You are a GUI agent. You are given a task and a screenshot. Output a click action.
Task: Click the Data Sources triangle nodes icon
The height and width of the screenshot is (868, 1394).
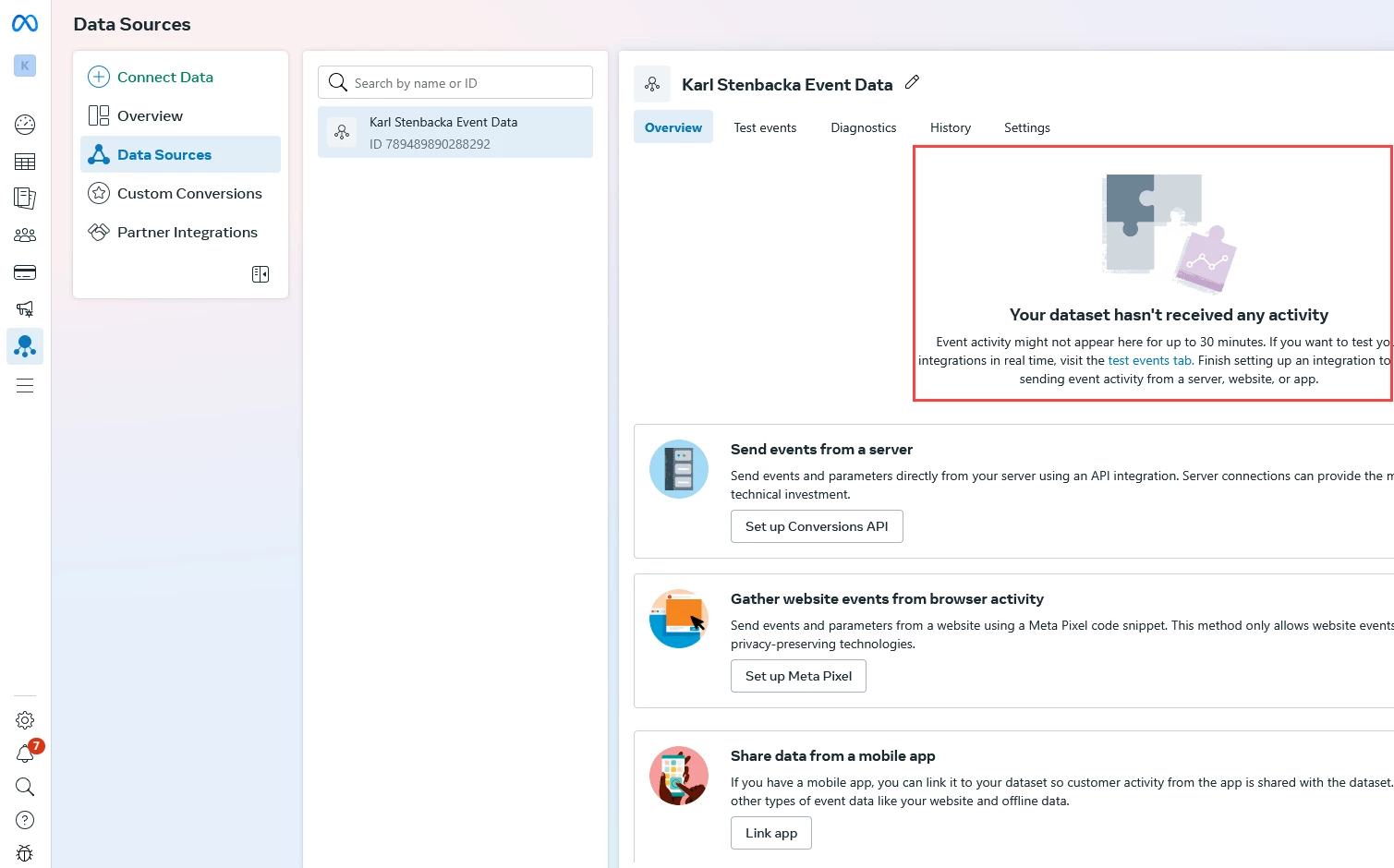(99, 154)
